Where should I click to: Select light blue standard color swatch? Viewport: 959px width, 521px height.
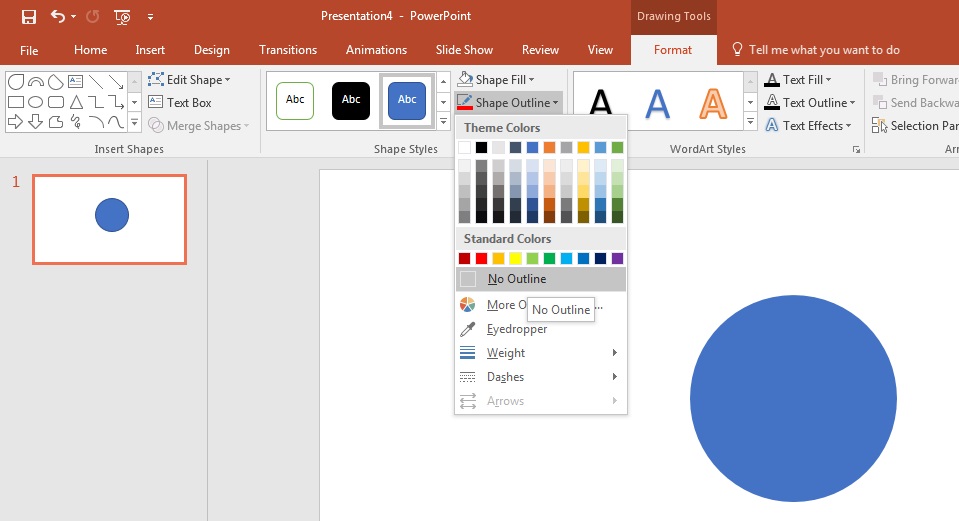pos(566,259)
